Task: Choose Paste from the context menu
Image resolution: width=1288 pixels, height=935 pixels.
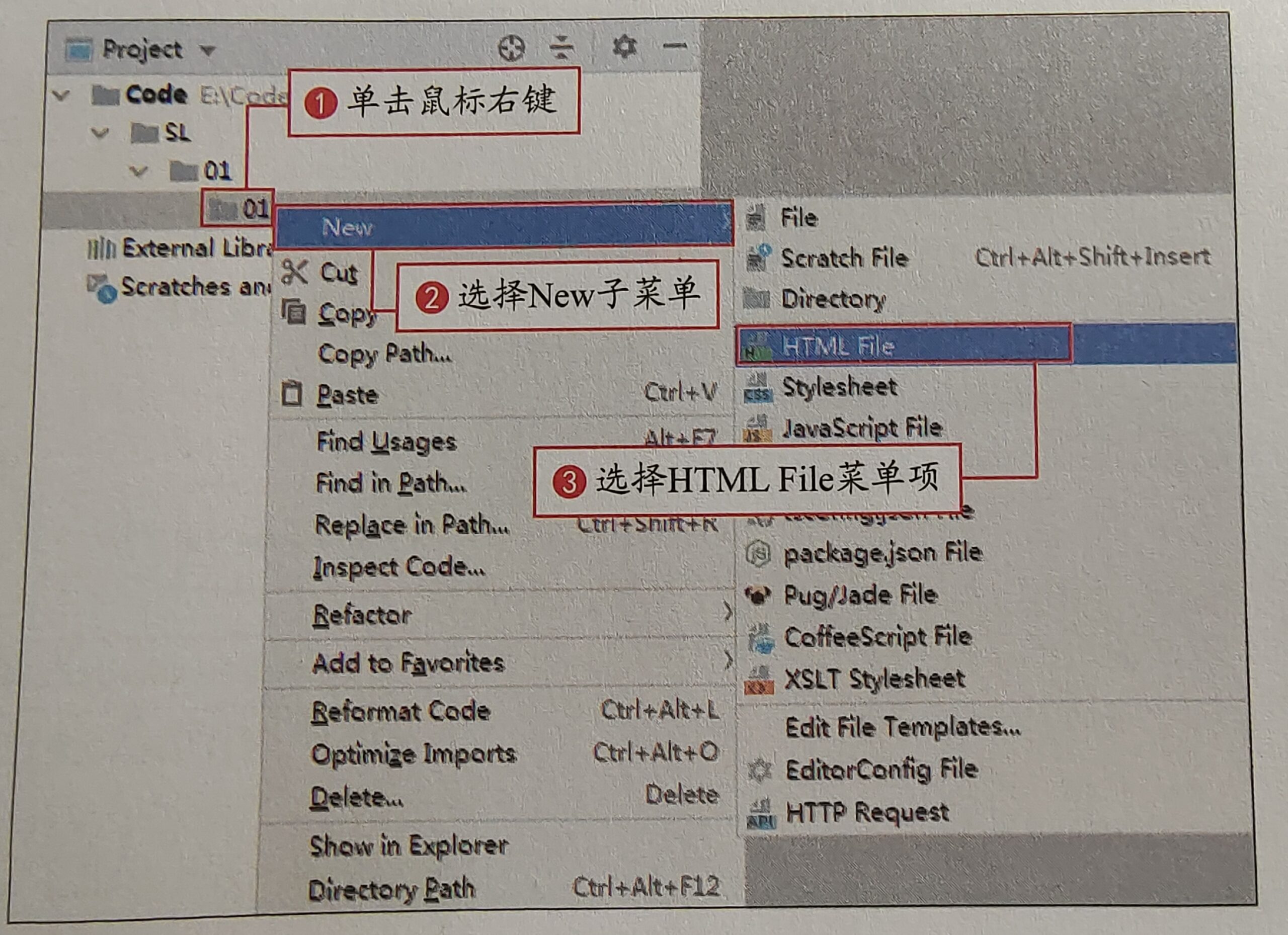Action: pos(499,394)
